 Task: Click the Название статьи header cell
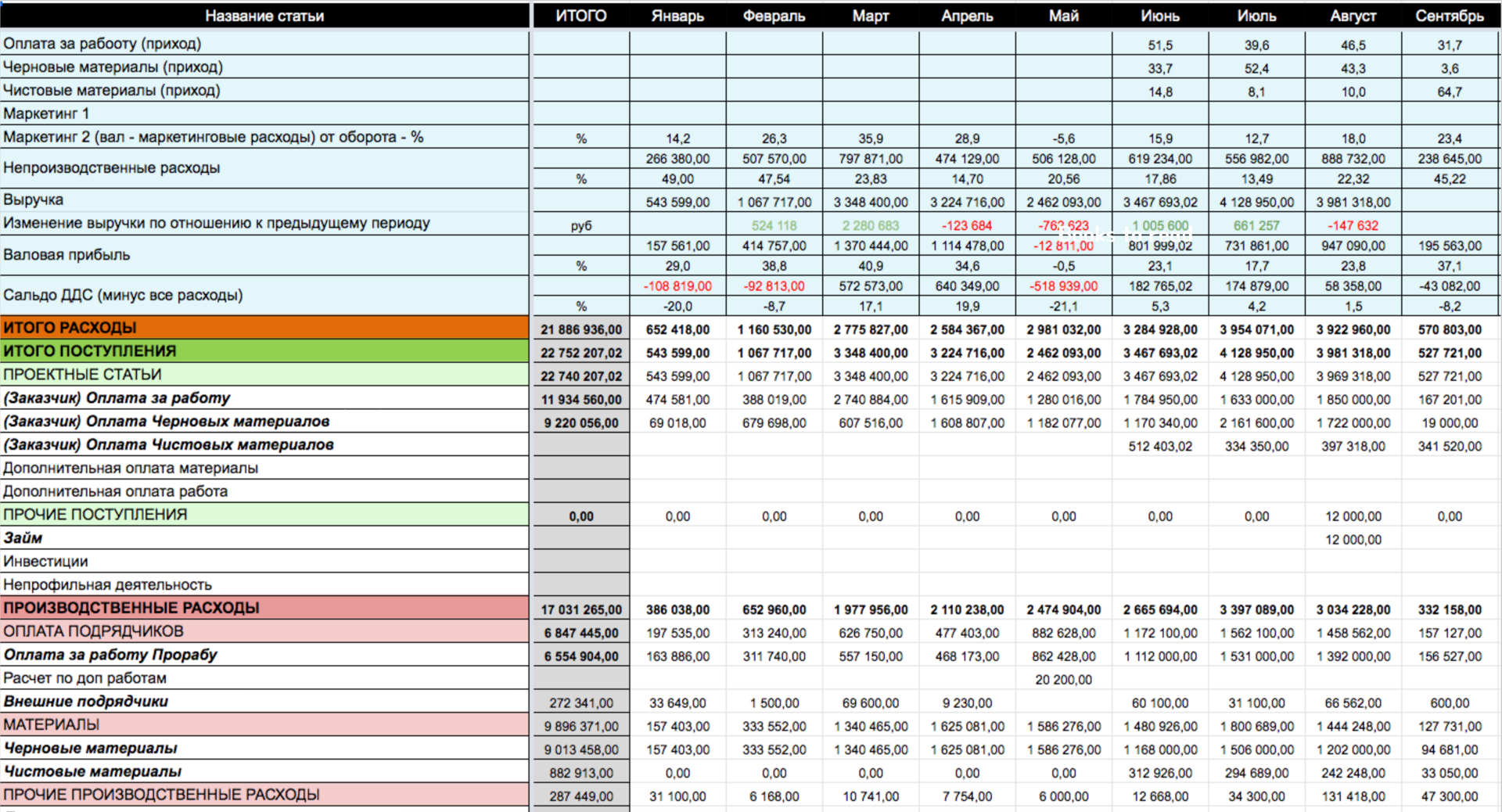pyautogui.click(x=264, y=16)
